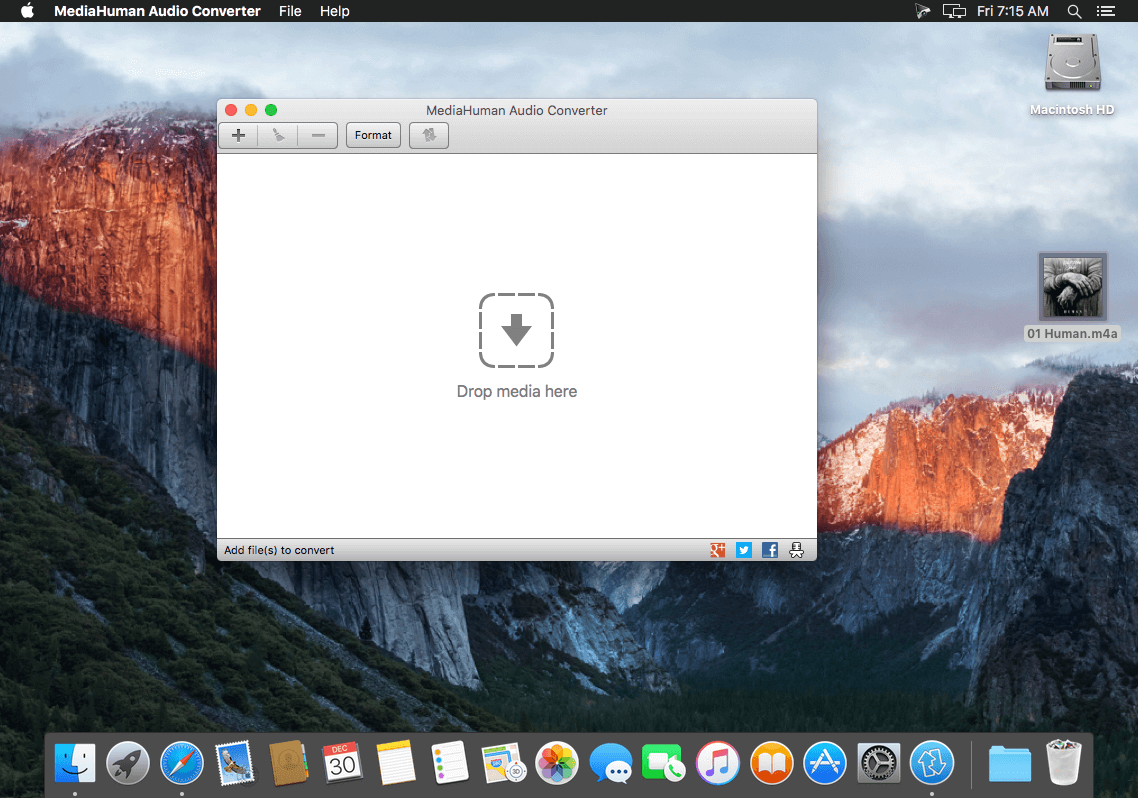Open the Facebook share icon
This screenshot has width=1138, height=798.
(x=770, y=550)
